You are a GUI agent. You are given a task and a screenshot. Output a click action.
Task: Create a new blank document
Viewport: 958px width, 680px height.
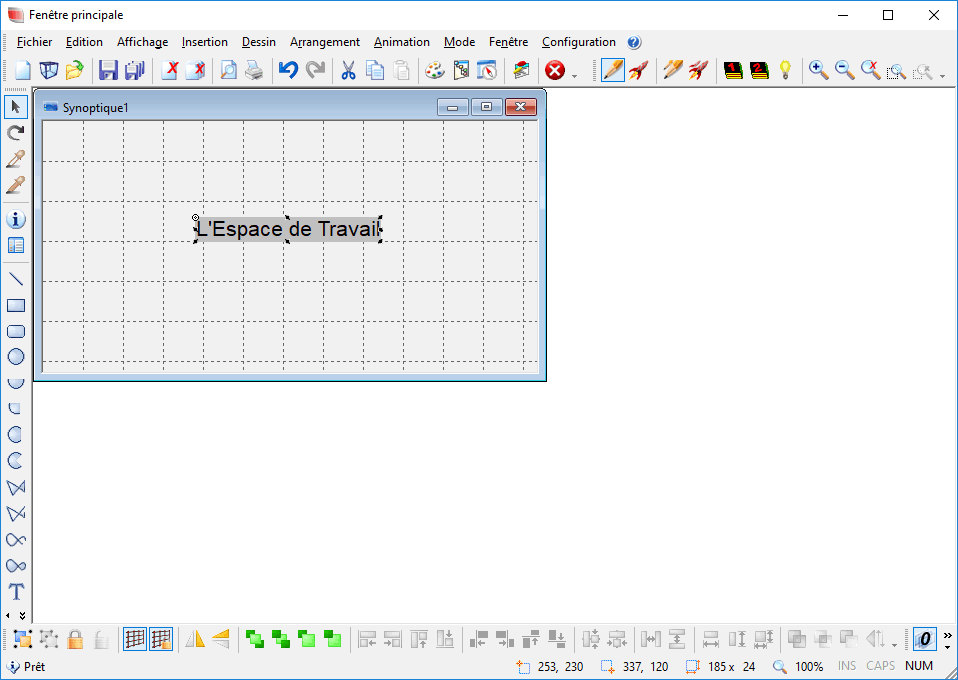coord(23,70)
